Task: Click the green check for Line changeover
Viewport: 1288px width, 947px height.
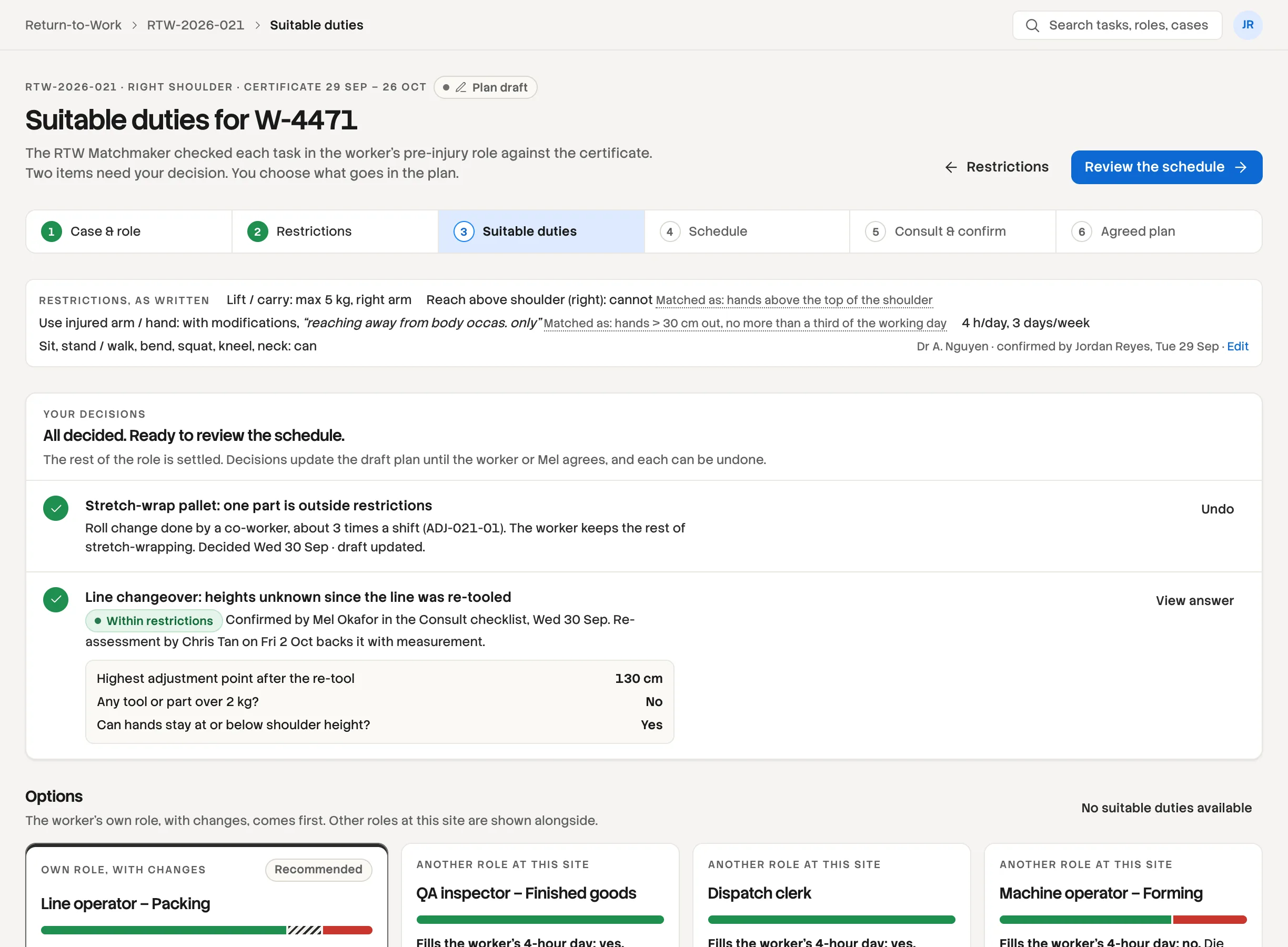Action: click(x=56, y=600)
